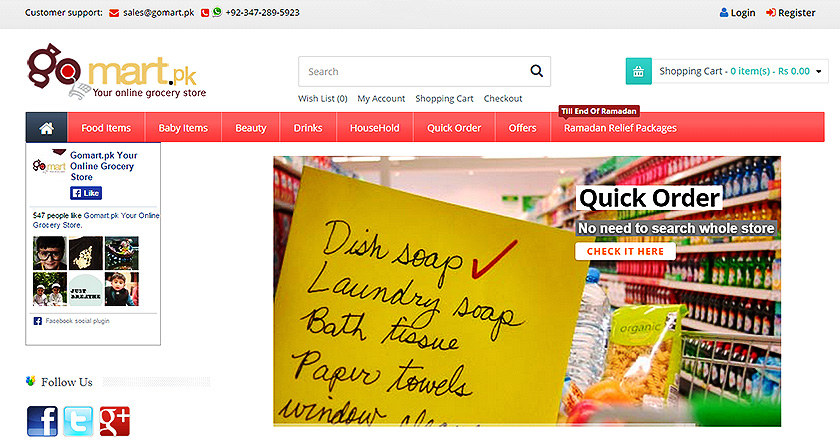Click the home icon in navigation bar
This screenshot has height=440, width=840.
47,128
